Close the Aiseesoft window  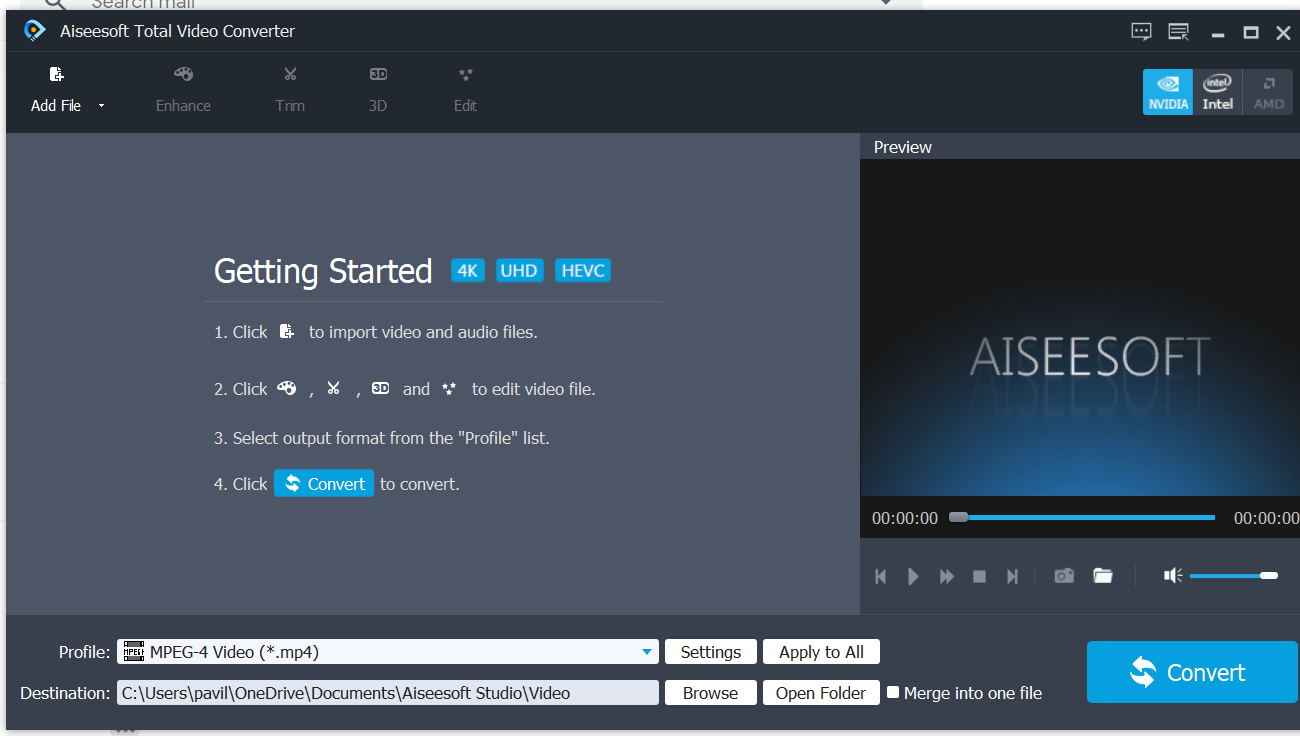(1283, 32)
